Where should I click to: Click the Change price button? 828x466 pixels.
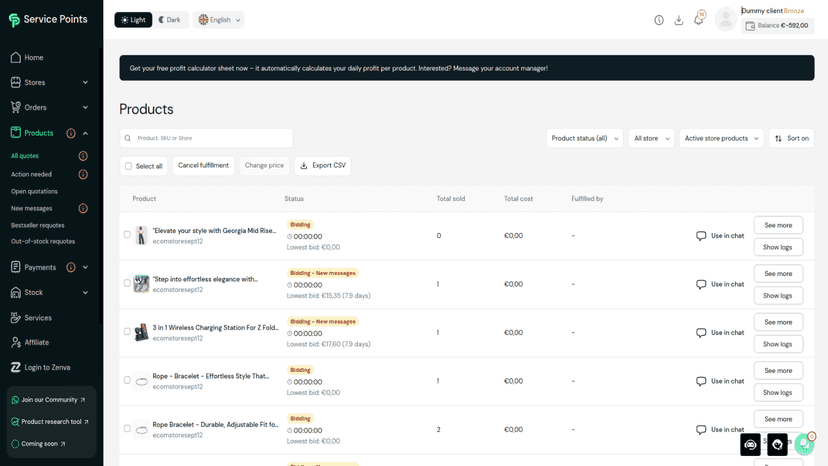(264, 166)
